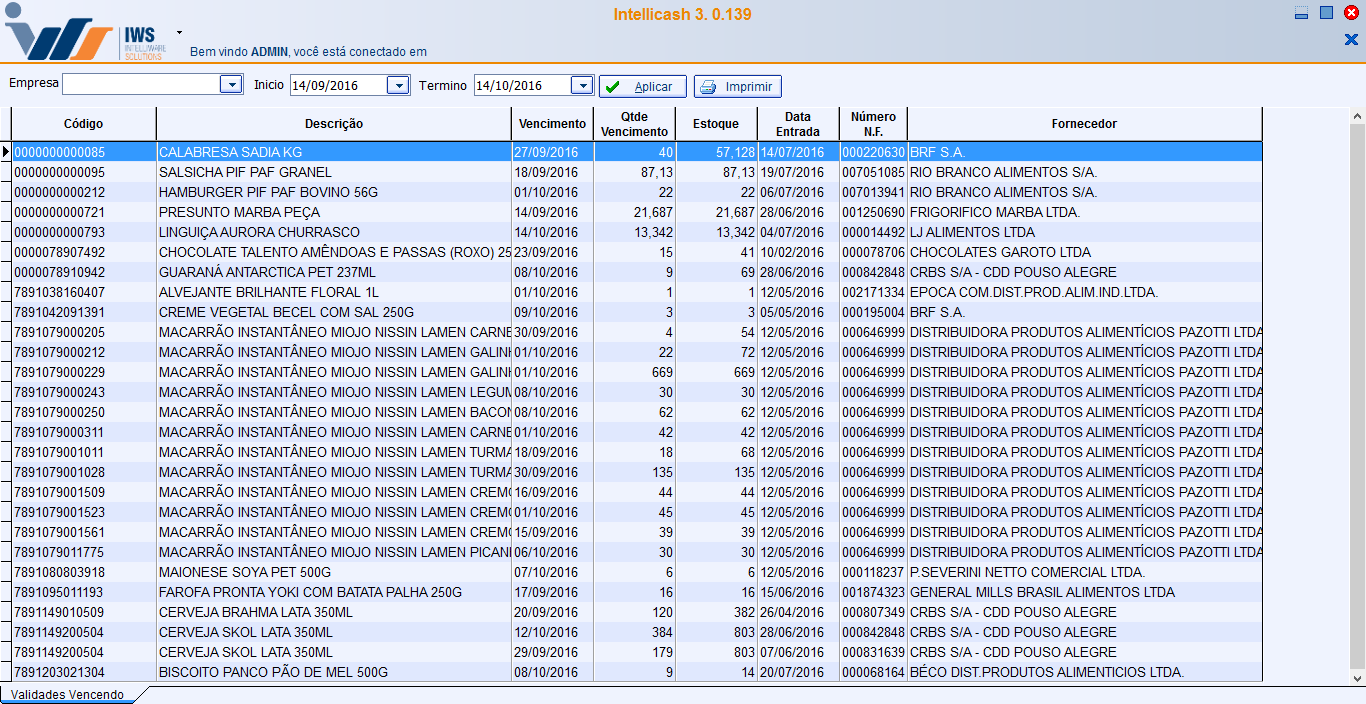Viewport: 1366px width, 704px height.
Task: Click the Estoque column header
Action: pos(716,124)
